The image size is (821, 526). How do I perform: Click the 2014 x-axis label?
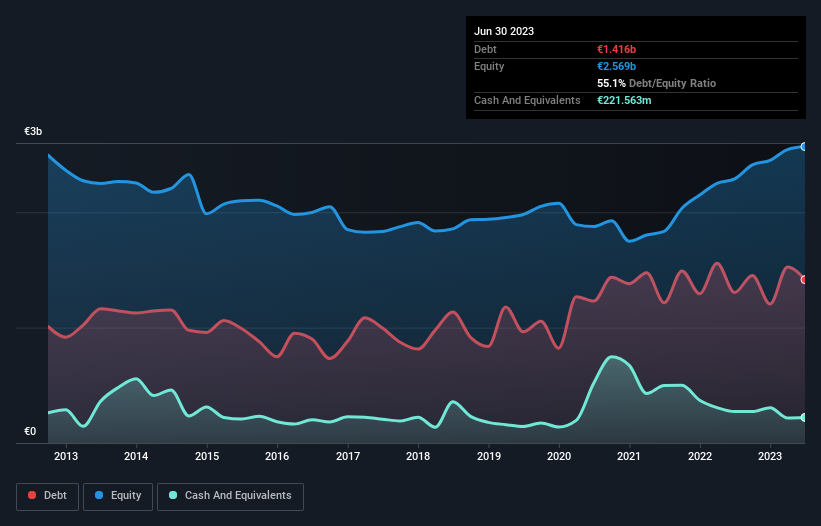point(136,456)
